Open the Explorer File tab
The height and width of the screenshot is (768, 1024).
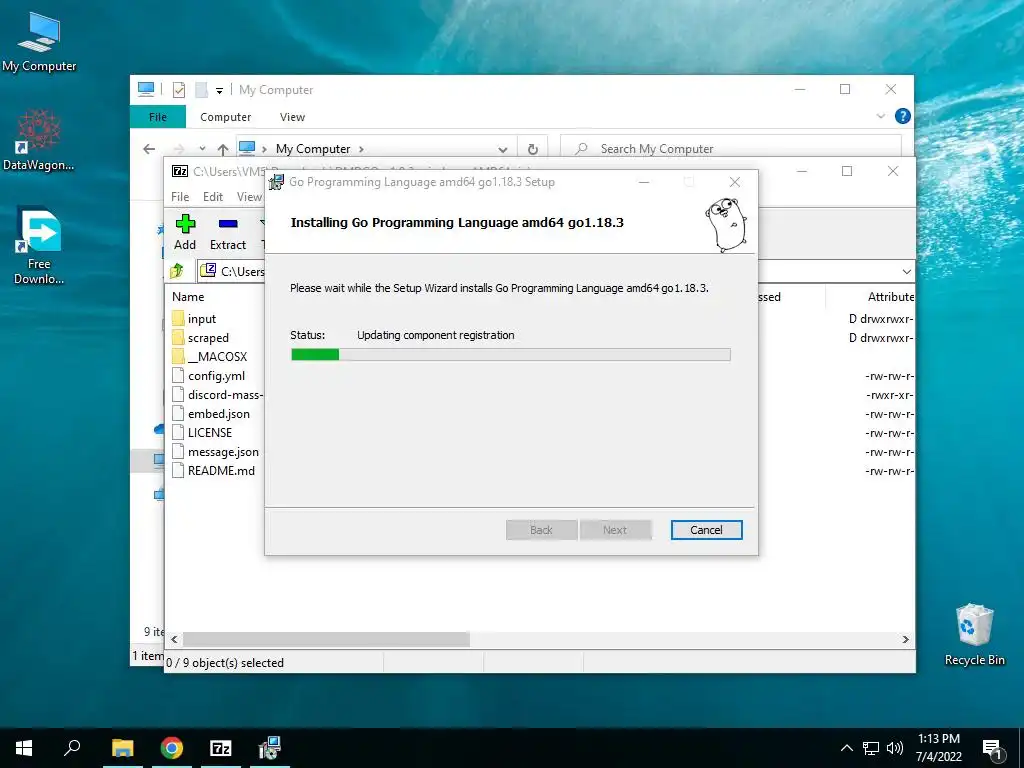[158, 117]
